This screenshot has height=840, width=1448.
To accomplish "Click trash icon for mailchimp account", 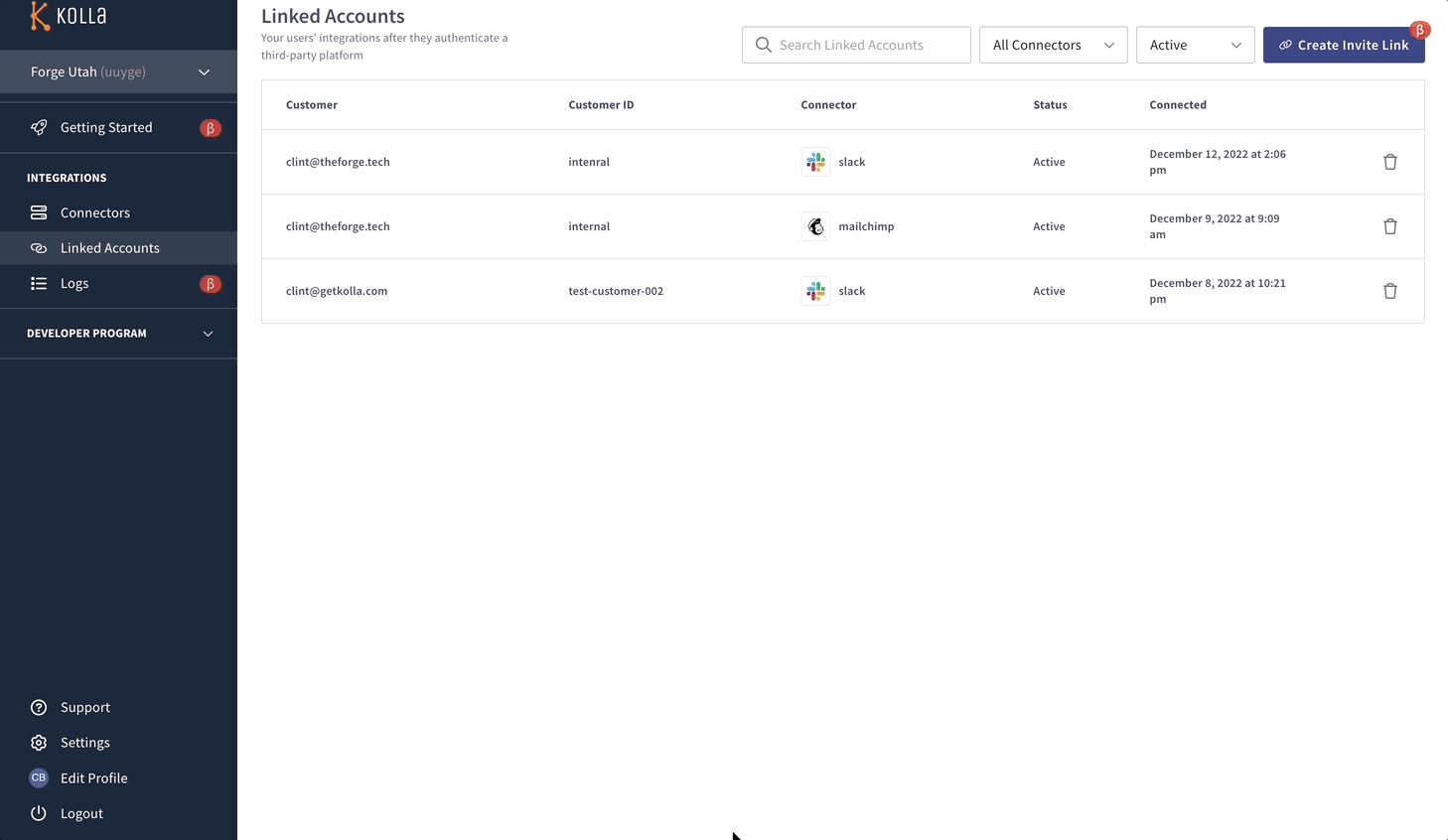I will point(1389,226).
